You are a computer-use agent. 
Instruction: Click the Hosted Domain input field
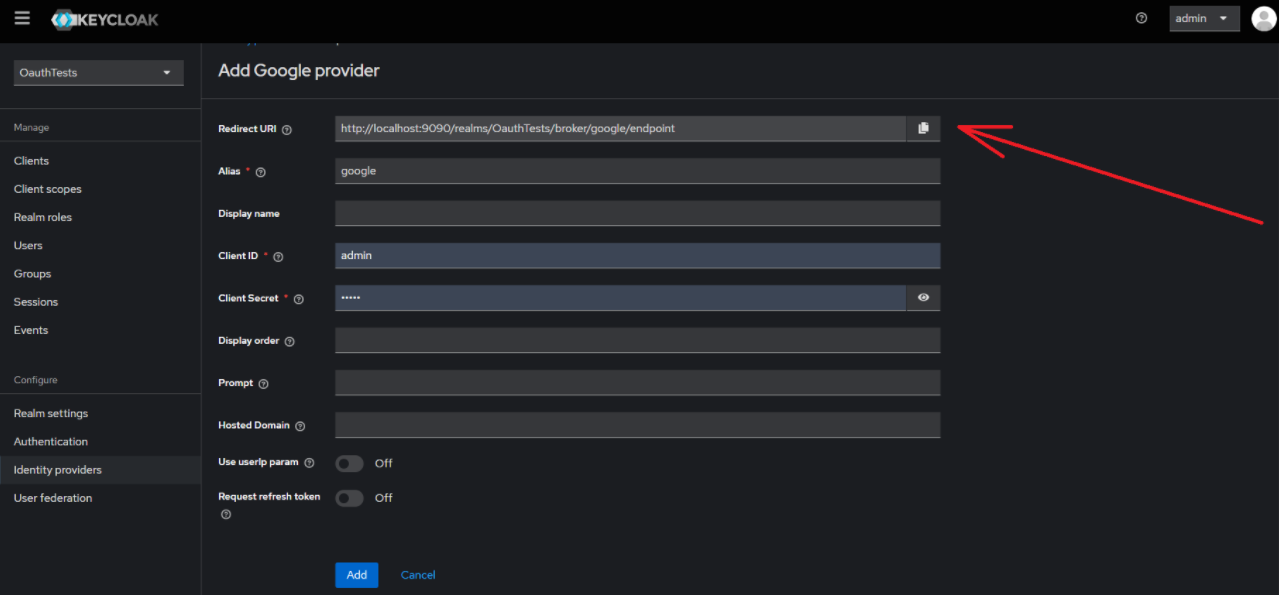tap(638, 425)
